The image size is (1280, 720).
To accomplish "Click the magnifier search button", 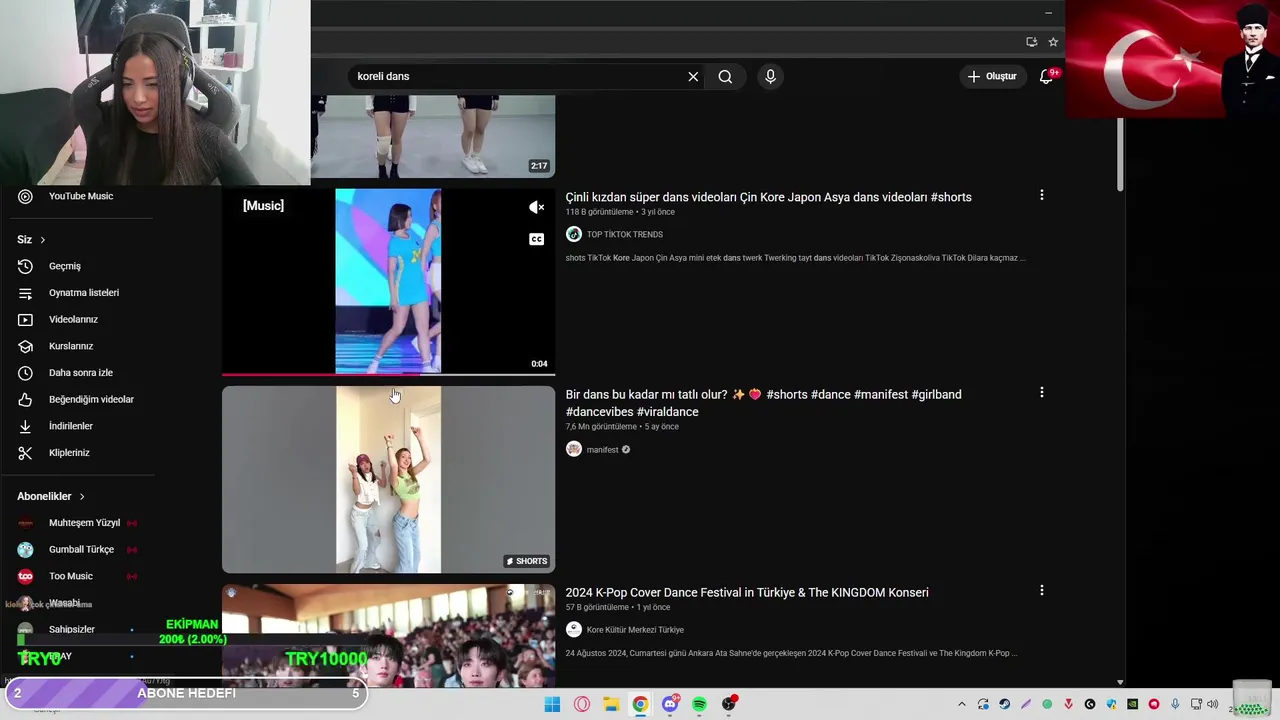I will tap(725, 76).
